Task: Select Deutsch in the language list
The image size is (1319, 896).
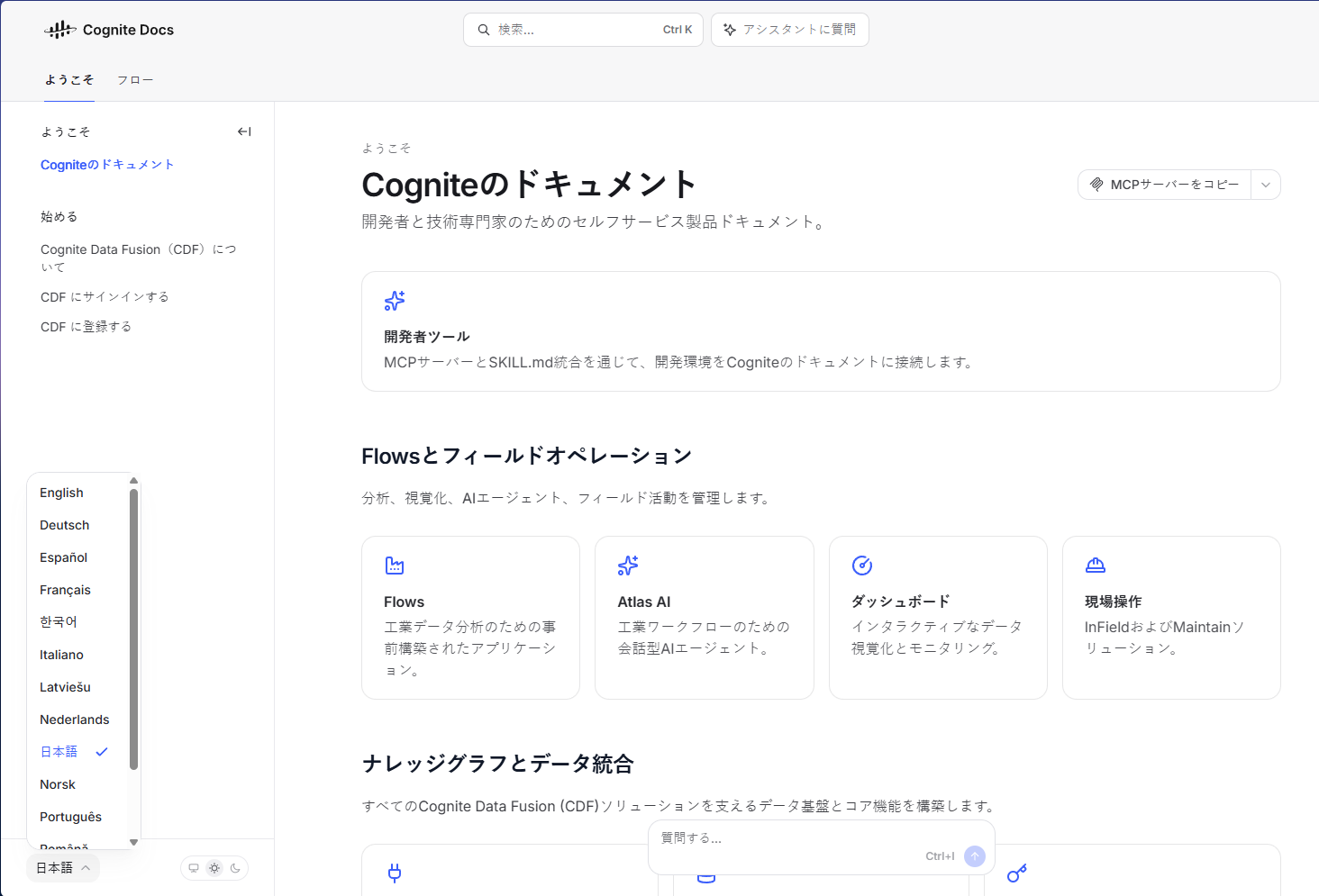Action: [77, 525]
